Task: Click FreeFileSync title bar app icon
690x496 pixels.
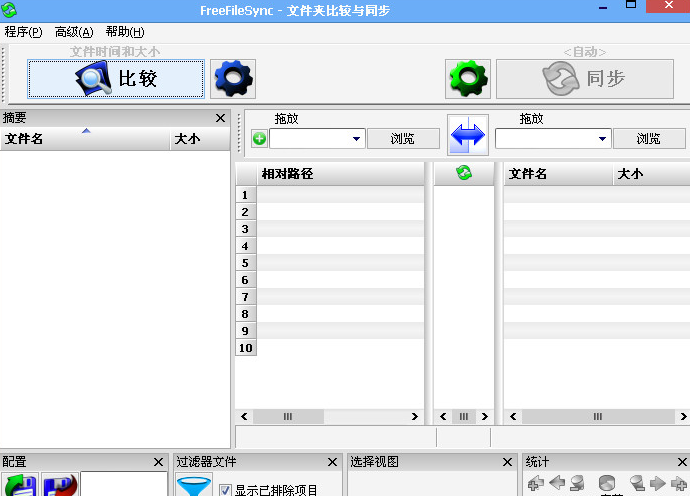Action: pyautogui.click(x=9, y=10)
